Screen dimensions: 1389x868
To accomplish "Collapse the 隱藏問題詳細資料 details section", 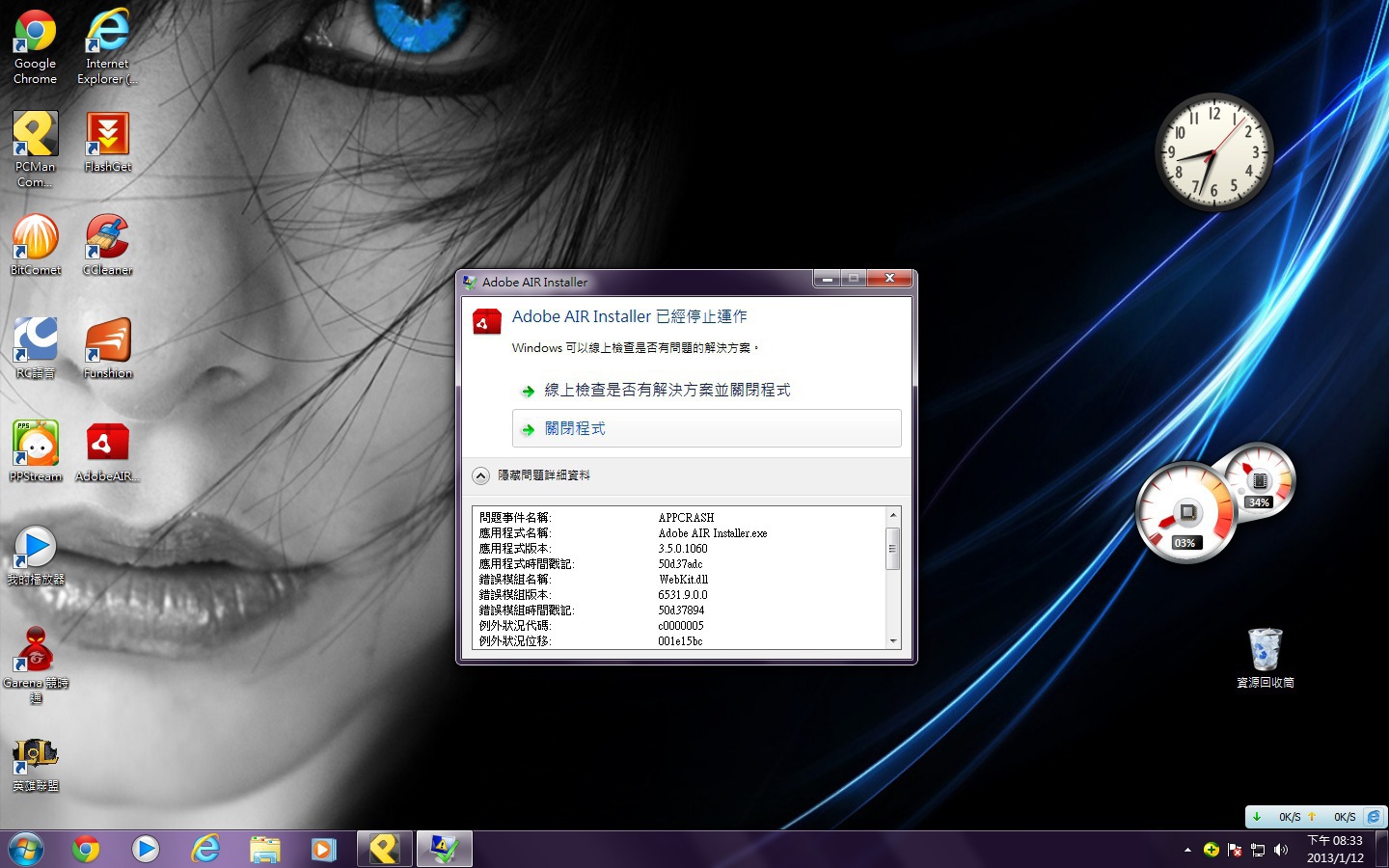I will point(481,475).
